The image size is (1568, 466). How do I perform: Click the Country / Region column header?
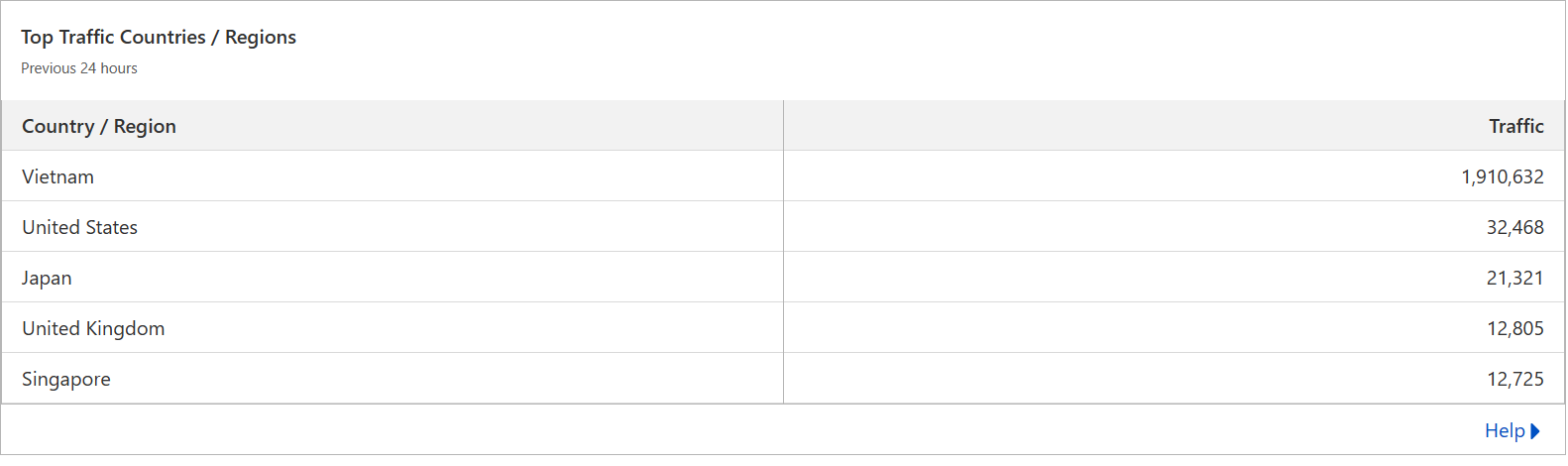point(99,126)
